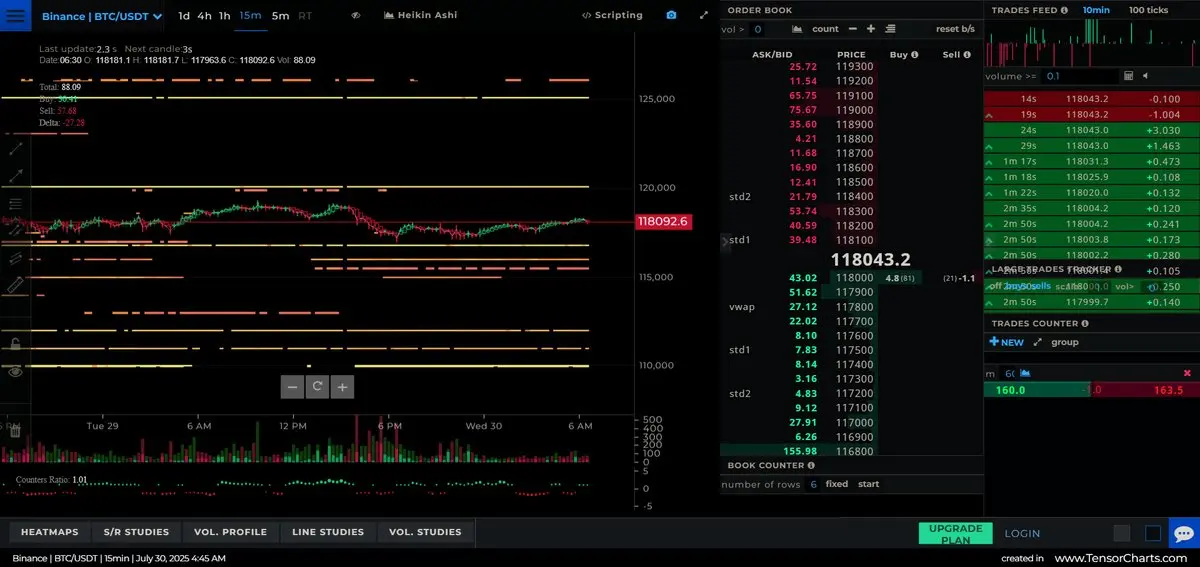This screenshot has height=567, width=1200.
Task: Click the 14s trade row
Action: click(x=1092, y=99)
